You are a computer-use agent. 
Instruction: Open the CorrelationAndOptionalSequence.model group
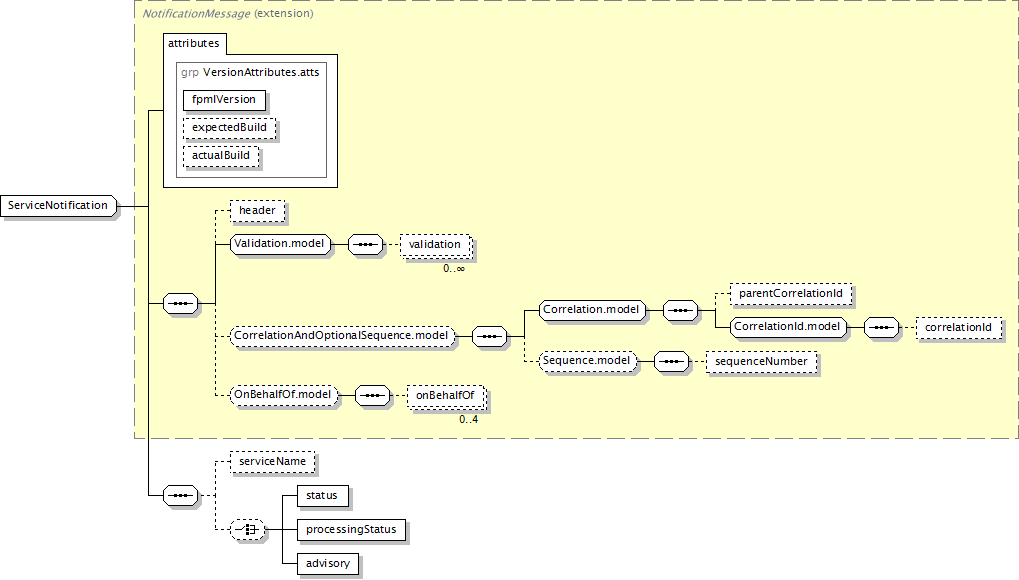(342, 336)
